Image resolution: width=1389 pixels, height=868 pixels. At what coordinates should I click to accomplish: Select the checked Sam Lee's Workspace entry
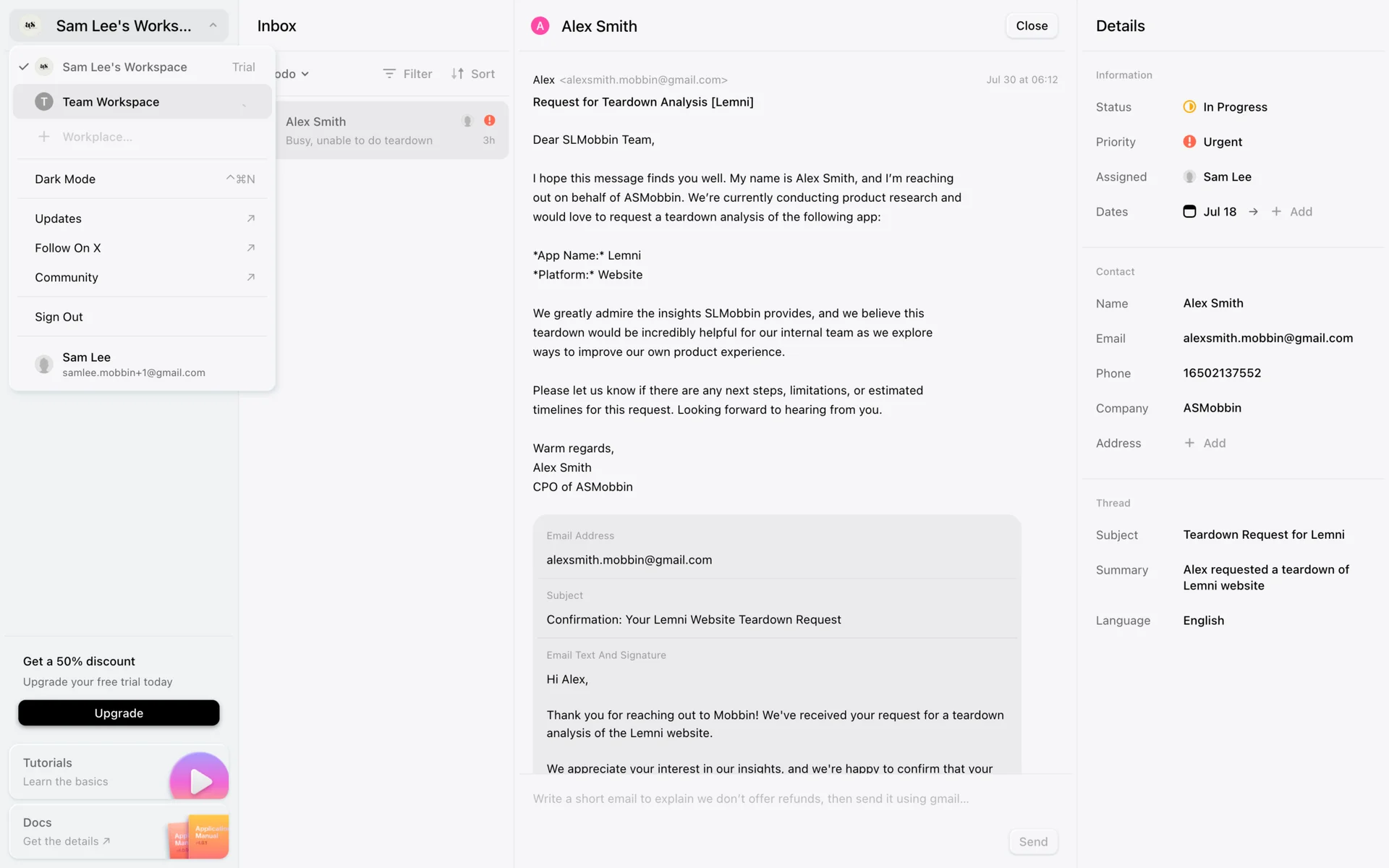pos(124,67)
